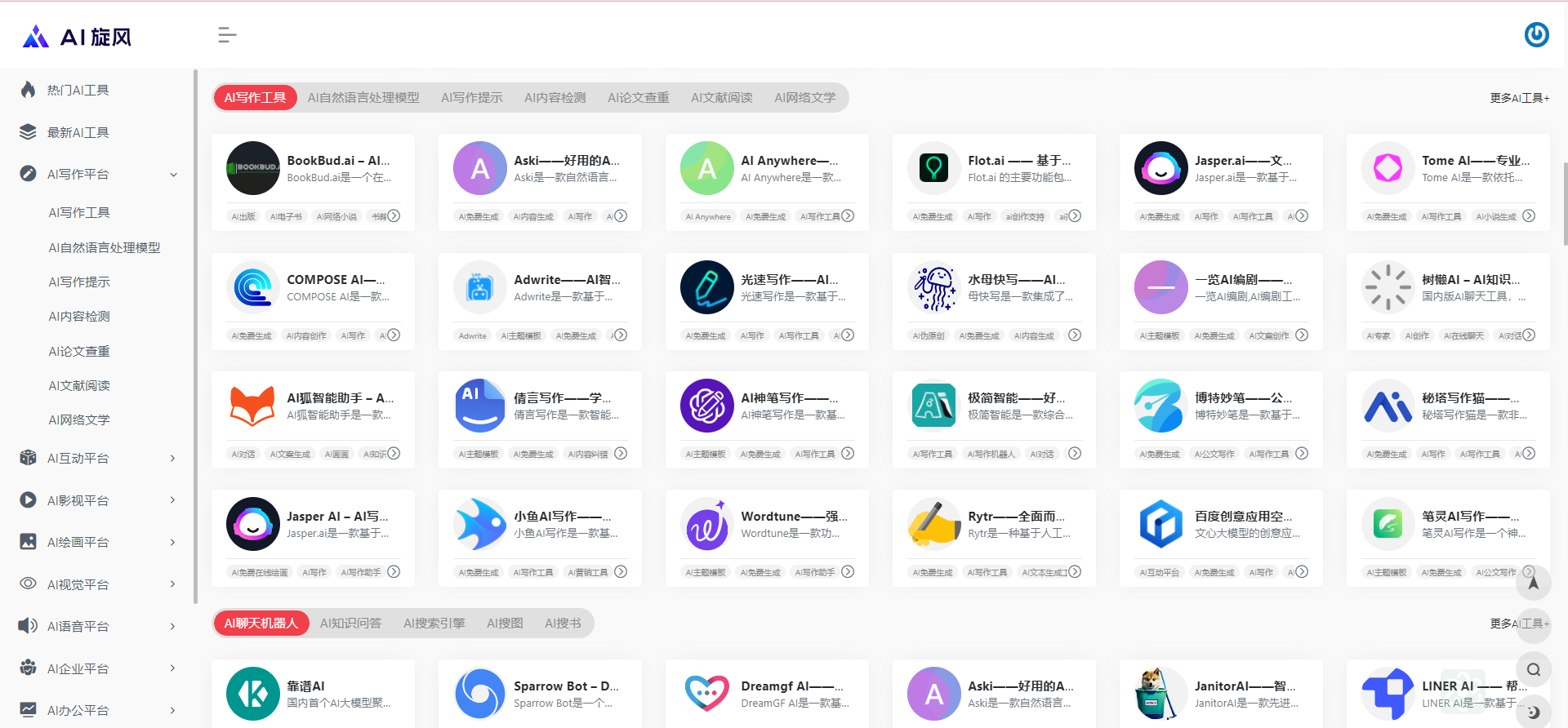Click the back-to-top rocket button
Screen dimensions: 1568x728
[x=1534, y=583]
